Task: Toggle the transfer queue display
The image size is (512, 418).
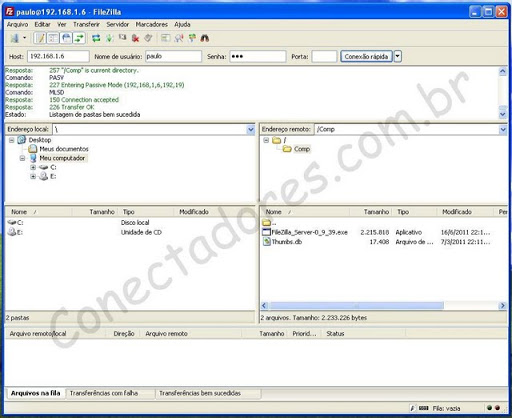Action: 79,38
